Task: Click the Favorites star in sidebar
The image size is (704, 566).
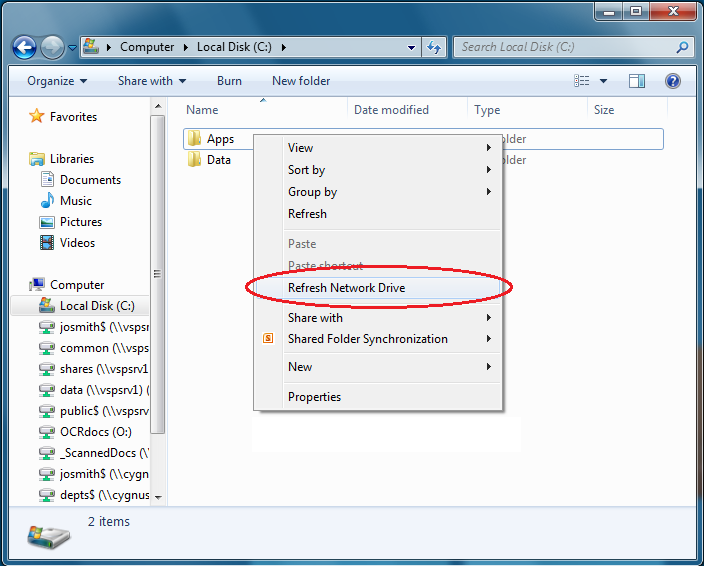Action: [37, 117]
